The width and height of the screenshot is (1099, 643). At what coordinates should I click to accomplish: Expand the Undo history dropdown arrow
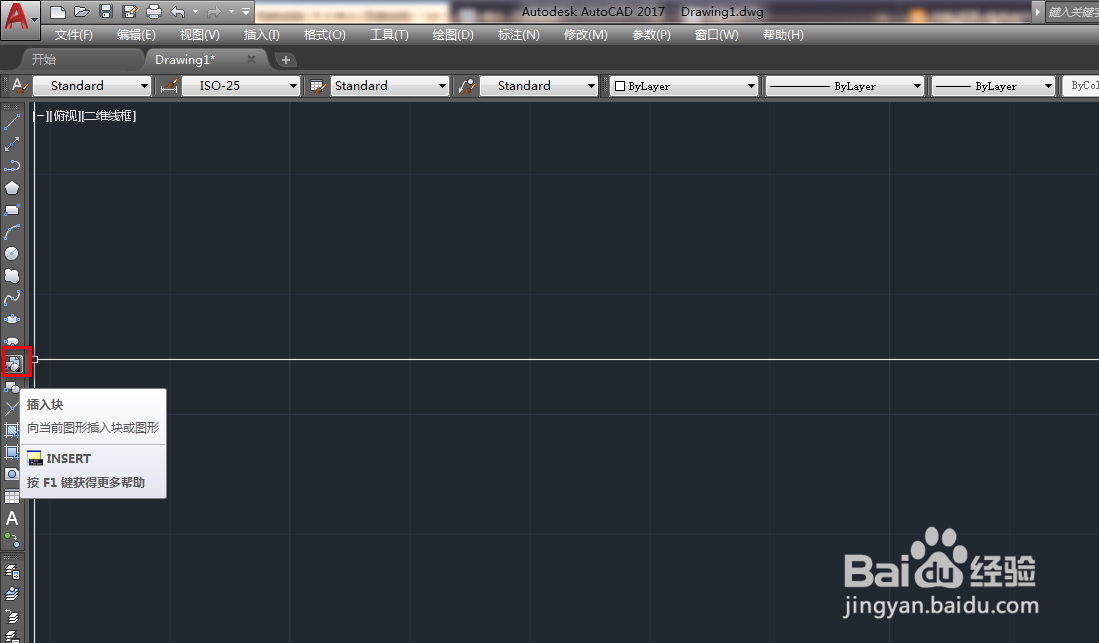click(x=195, y=12)
